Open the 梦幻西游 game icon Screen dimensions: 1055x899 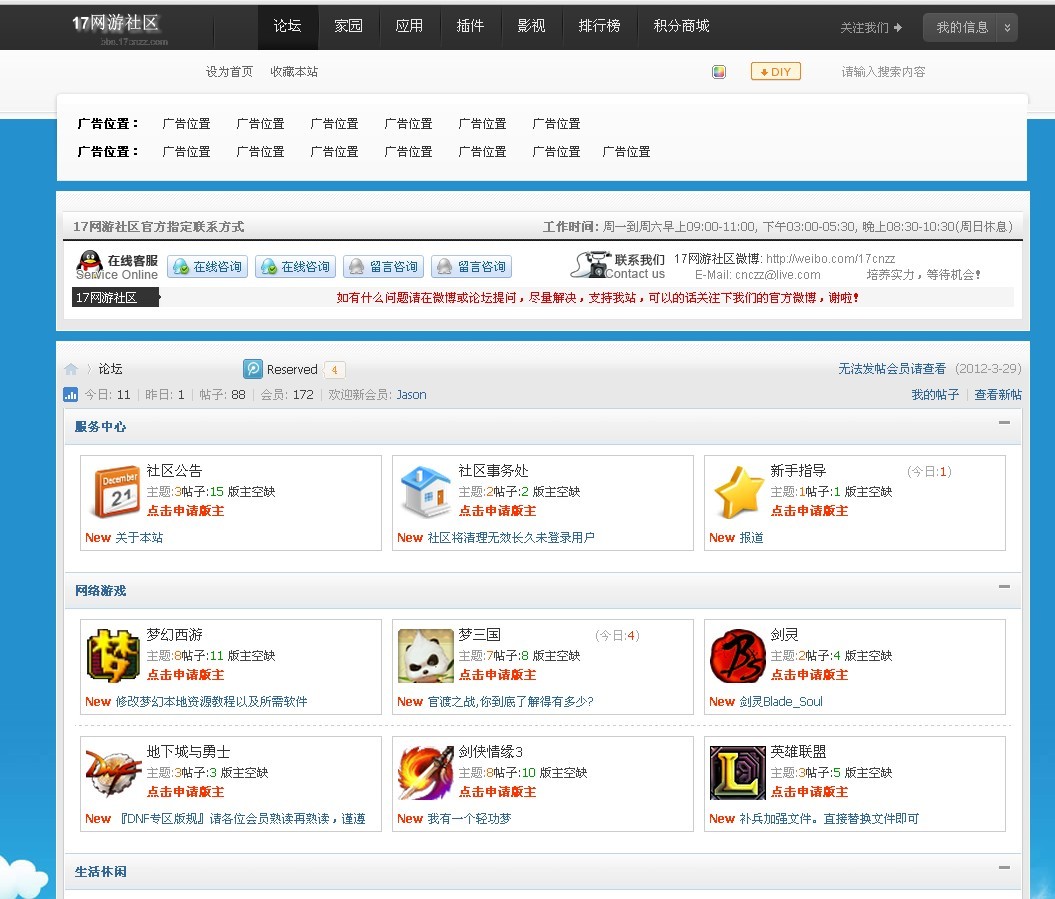114,656
